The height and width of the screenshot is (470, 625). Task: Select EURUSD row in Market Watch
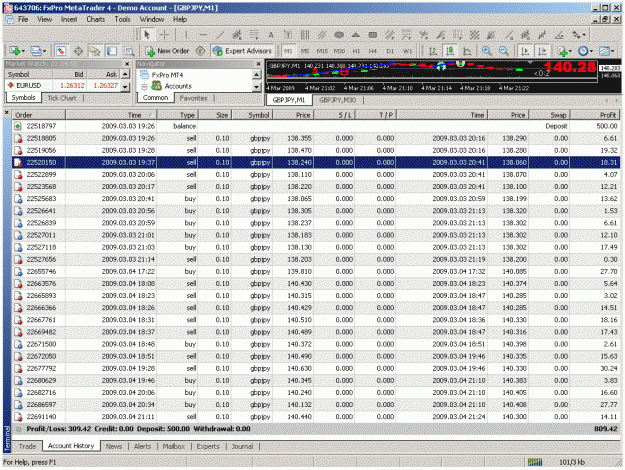(63, 86)
